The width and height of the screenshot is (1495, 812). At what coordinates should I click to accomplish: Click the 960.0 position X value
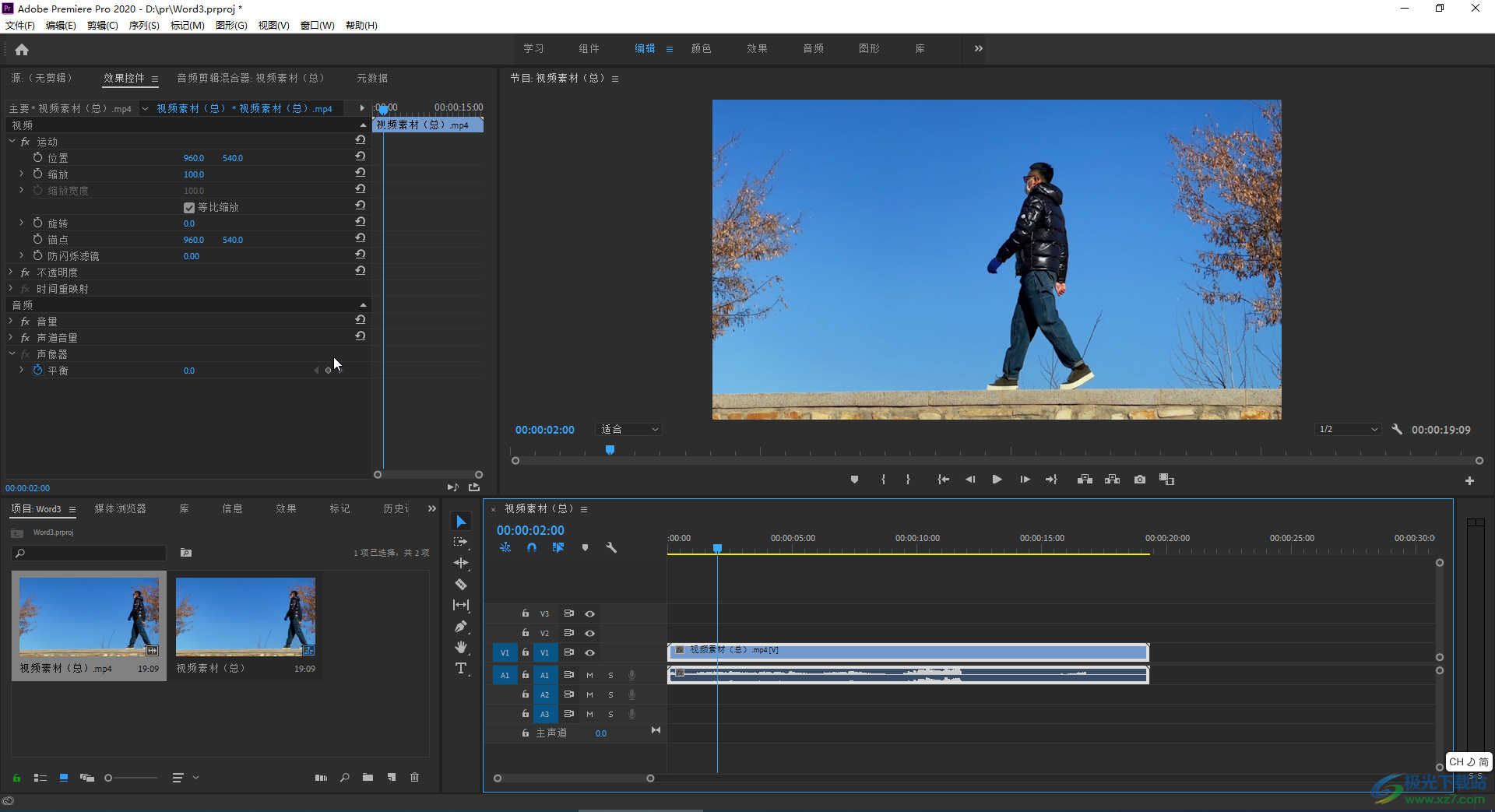pos(193,158)
